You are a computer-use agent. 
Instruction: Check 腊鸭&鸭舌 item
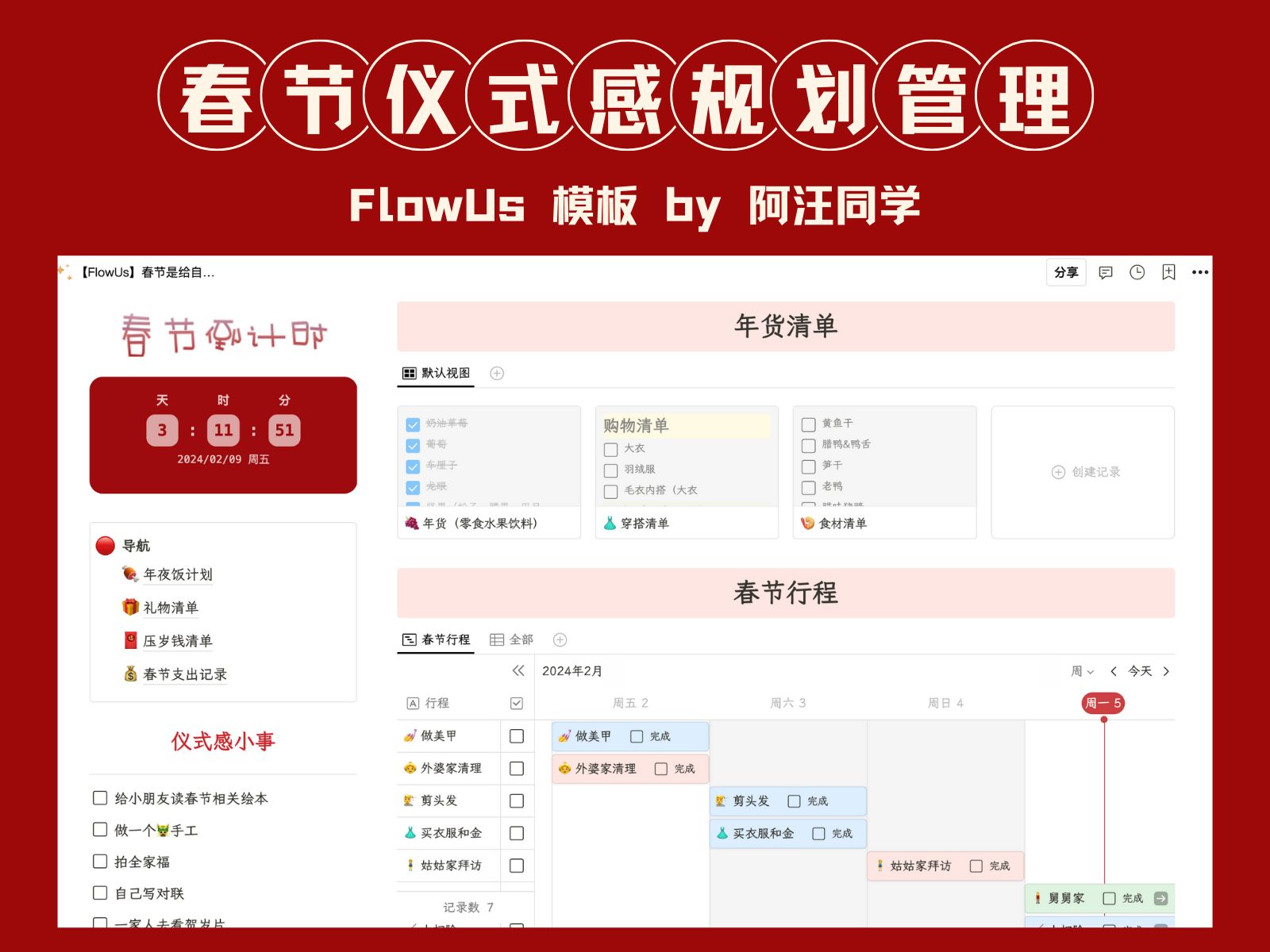(808, 446)
